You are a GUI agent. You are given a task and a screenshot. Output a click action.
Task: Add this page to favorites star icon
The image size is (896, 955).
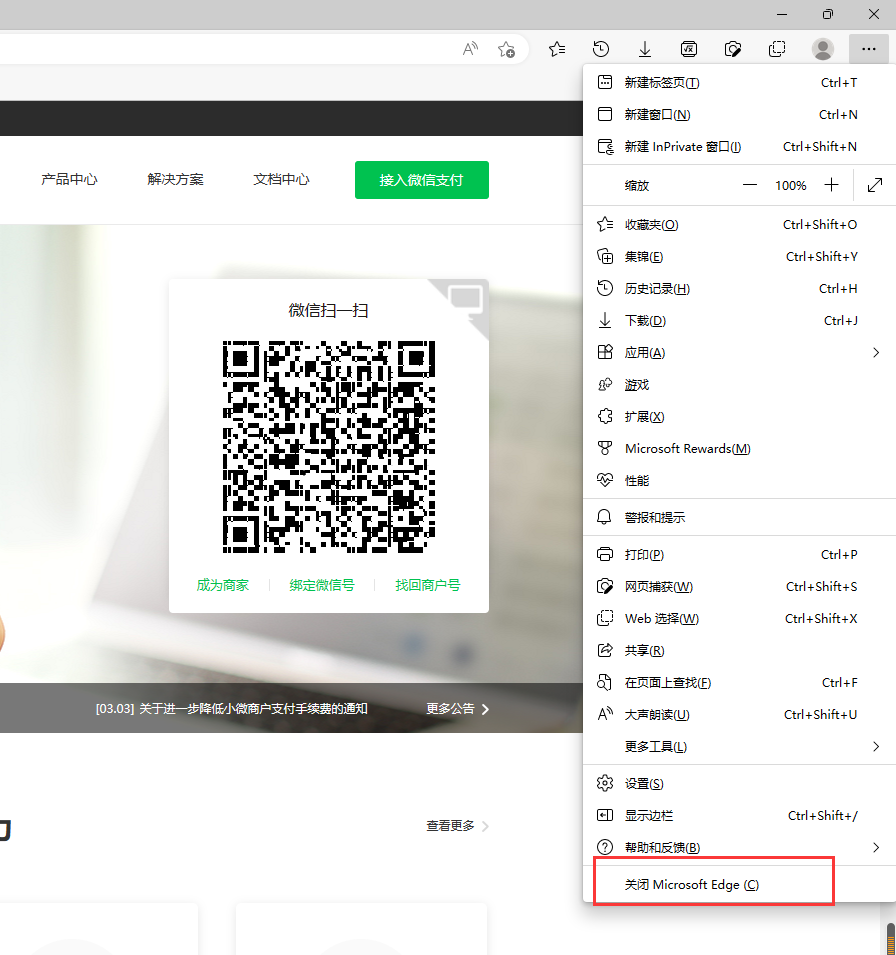click(x=506, y=49)
